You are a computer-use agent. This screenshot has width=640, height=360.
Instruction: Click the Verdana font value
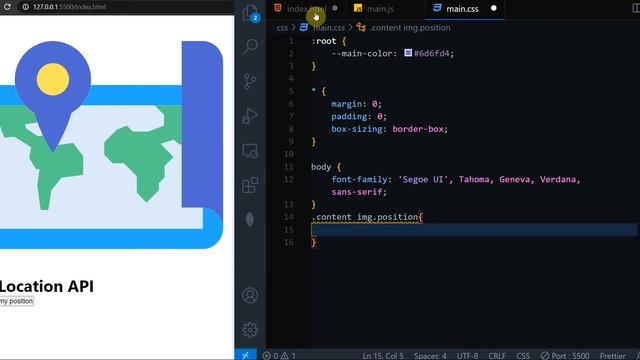[558, 179]
